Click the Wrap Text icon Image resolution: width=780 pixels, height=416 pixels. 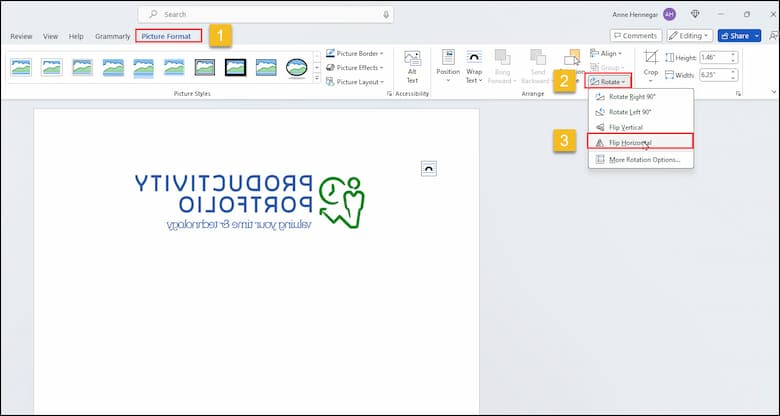pos(474,66)
